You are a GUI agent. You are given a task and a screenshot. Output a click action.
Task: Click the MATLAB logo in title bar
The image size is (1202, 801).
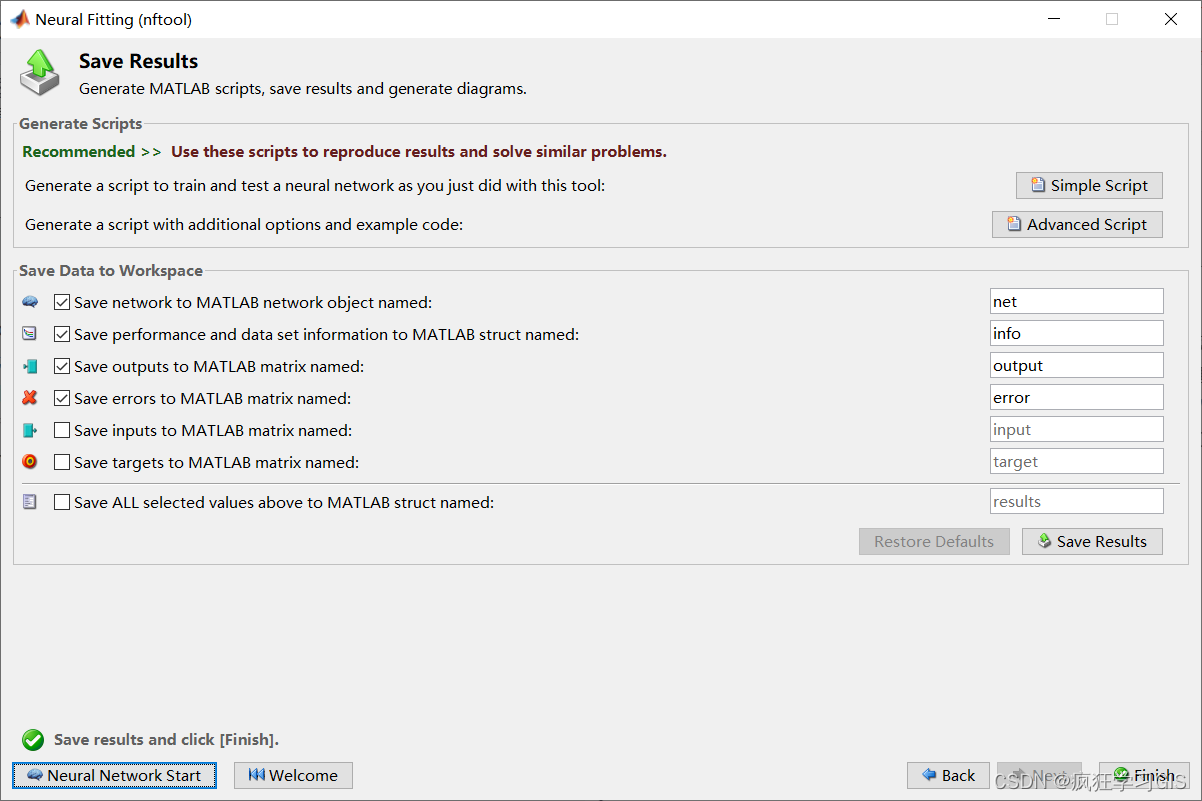click(x=19, y=19)
